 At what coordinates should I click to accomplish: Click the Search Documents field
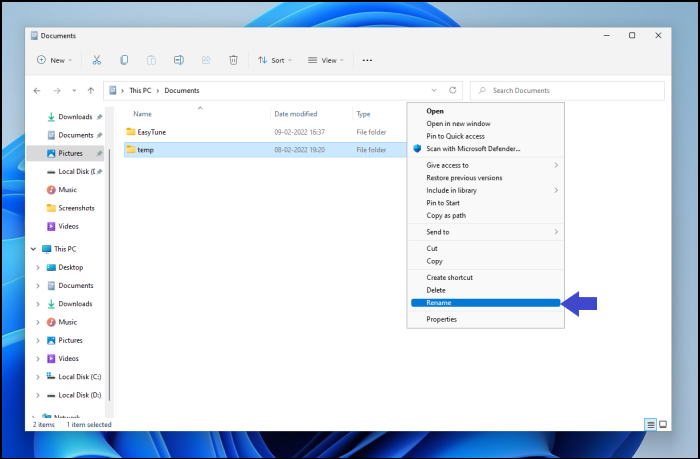[x=566, y=91]
